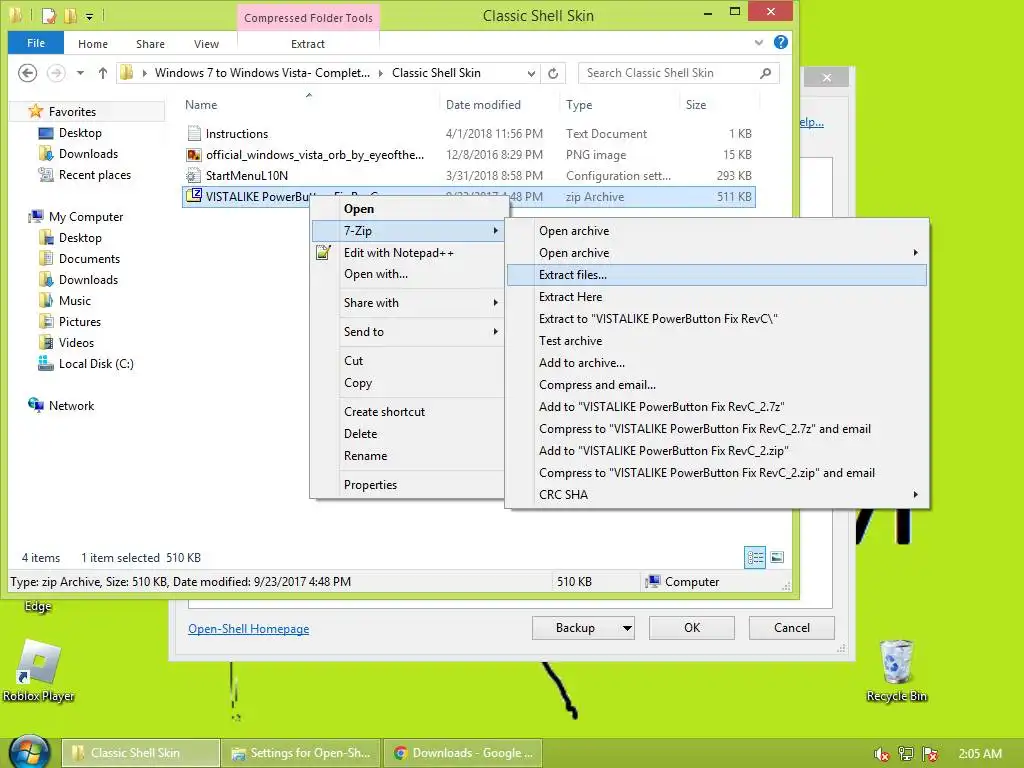Open the recent locations dropdown arrow

(x=80, y=73)
